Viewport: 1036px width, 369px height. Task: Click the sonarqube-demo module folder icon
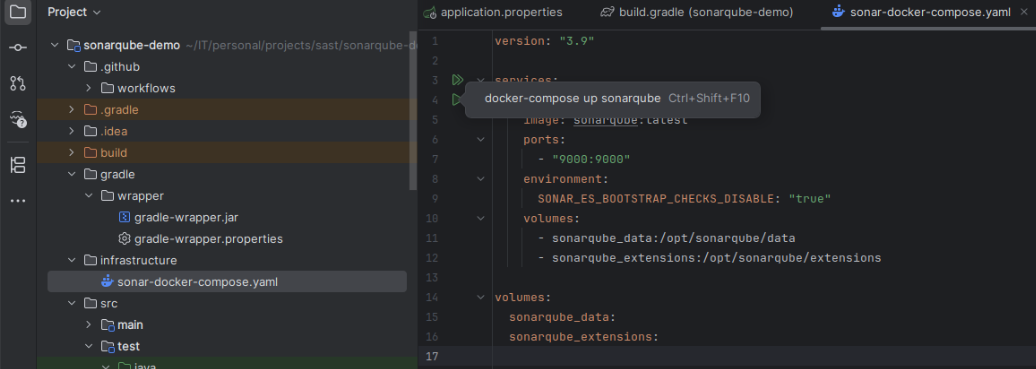point(73,46)
